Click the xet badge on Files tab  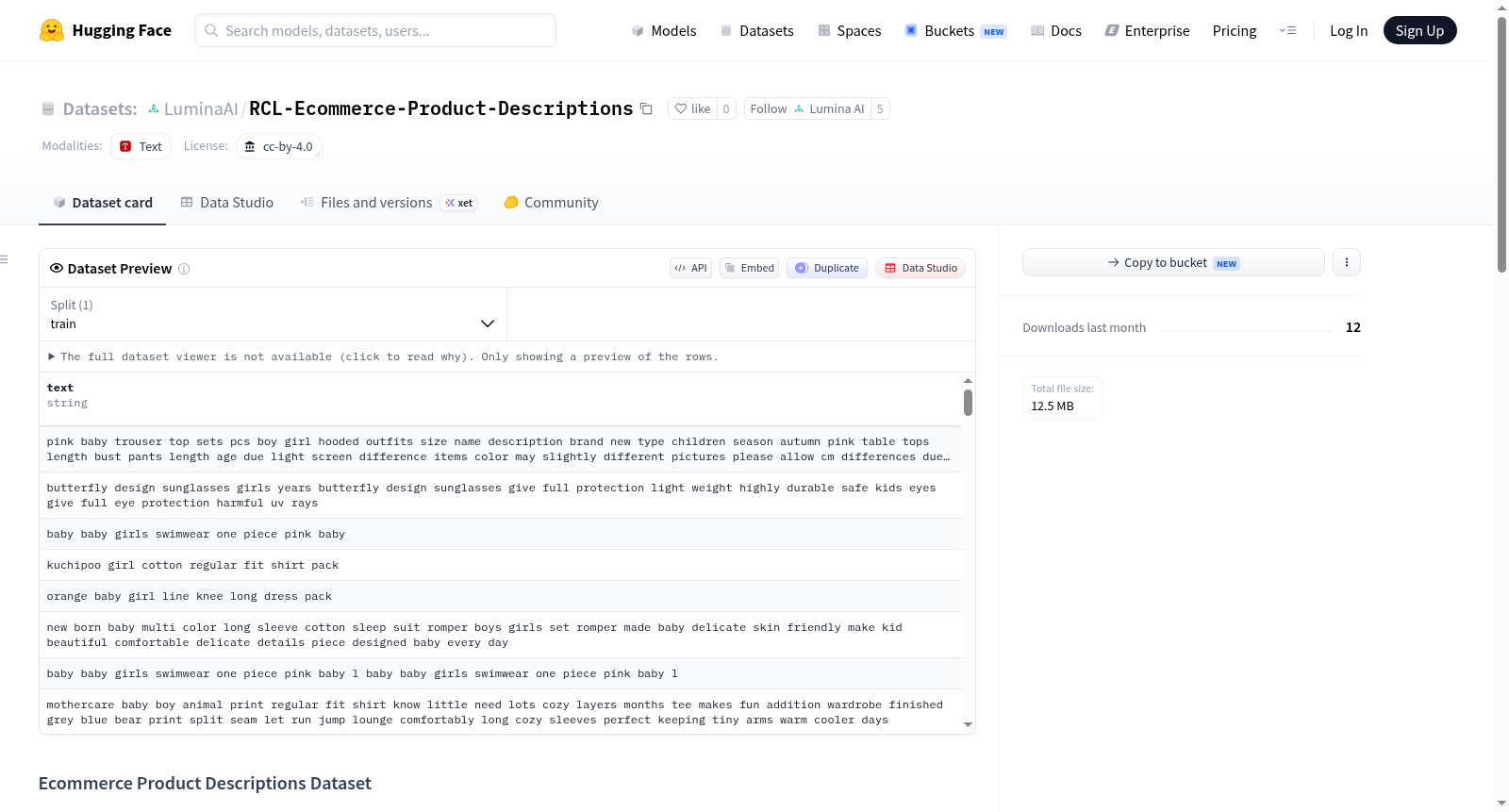point(458,203)
